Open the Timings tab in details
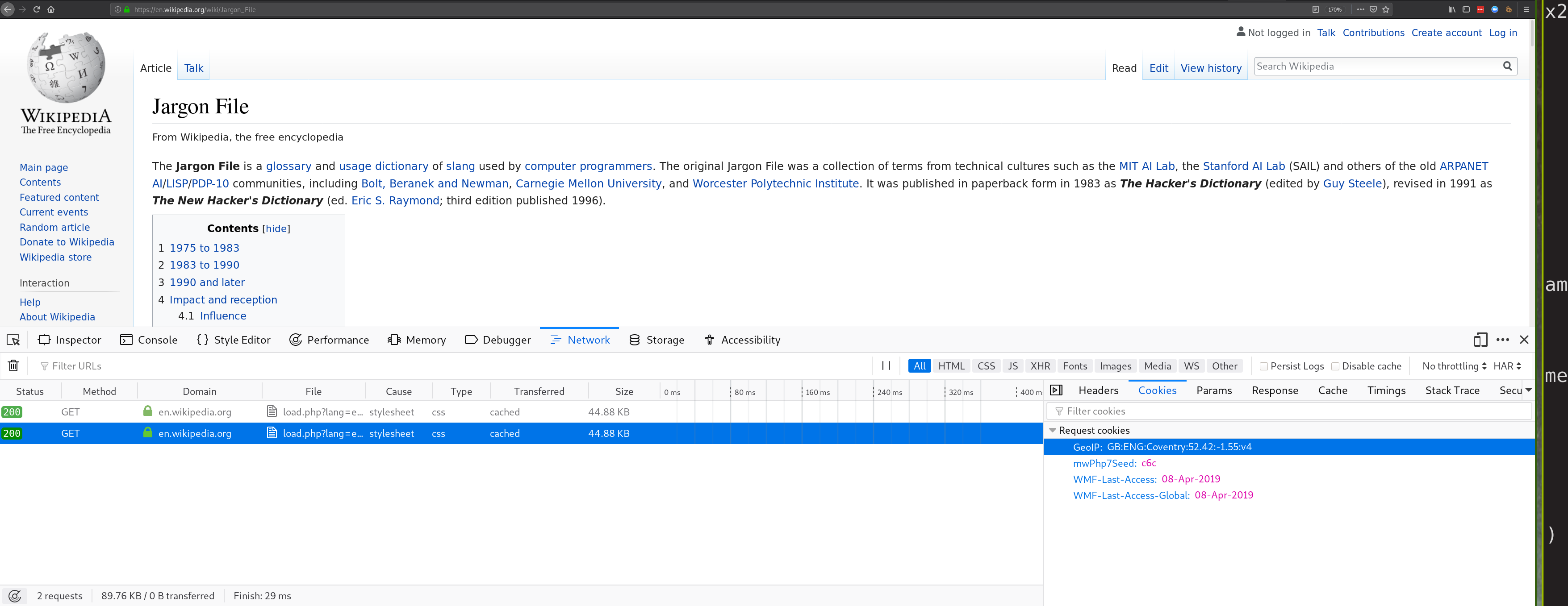1568x606 pixels. click(1385, 390)
